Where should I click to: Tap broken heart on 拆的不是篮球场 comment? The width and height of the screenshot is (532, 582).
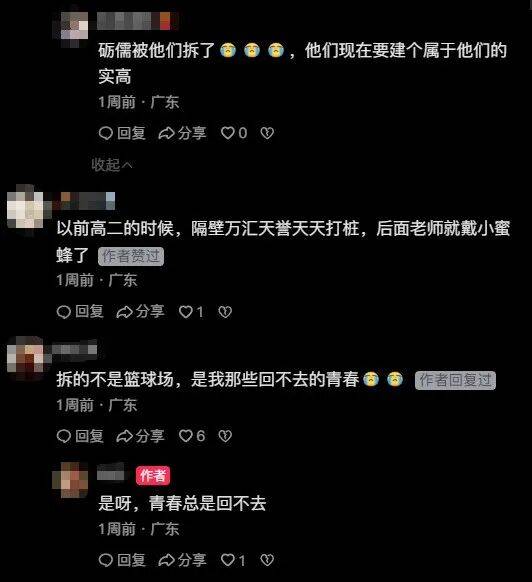pyautogui.click(x=225, y=436)
